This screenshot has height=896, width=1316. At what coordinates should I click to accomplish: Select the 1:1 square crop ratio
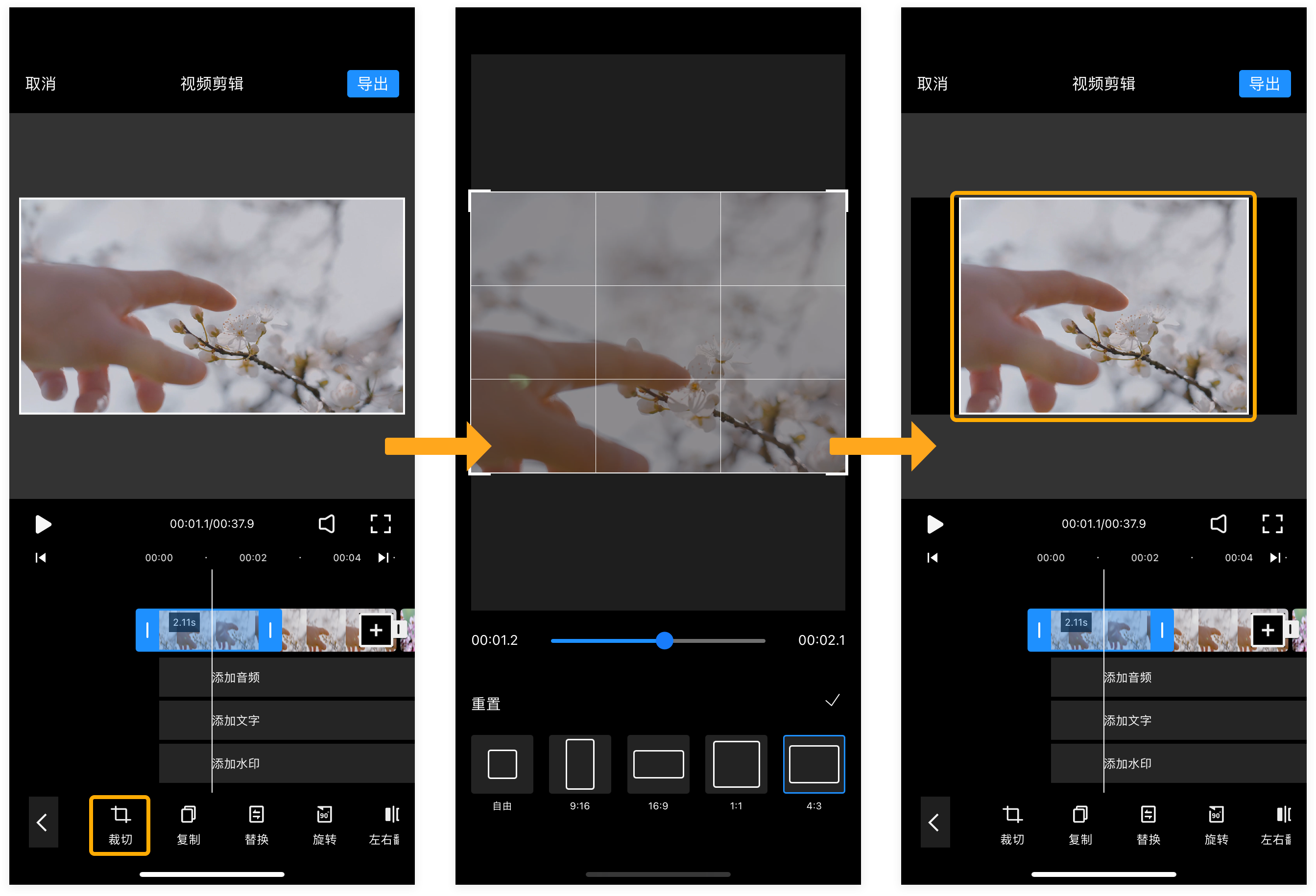(x=736, y=764)
